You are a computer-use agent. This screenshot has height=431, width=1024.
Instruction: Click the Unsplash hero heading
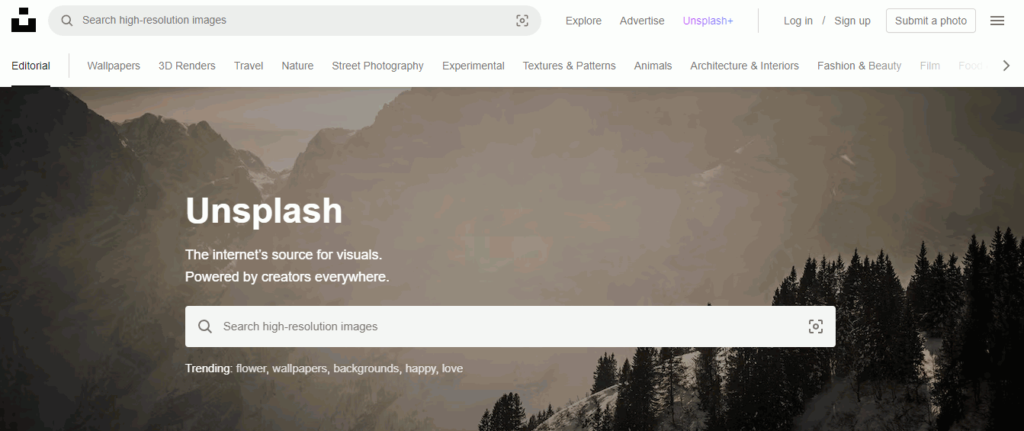[264, 212]
